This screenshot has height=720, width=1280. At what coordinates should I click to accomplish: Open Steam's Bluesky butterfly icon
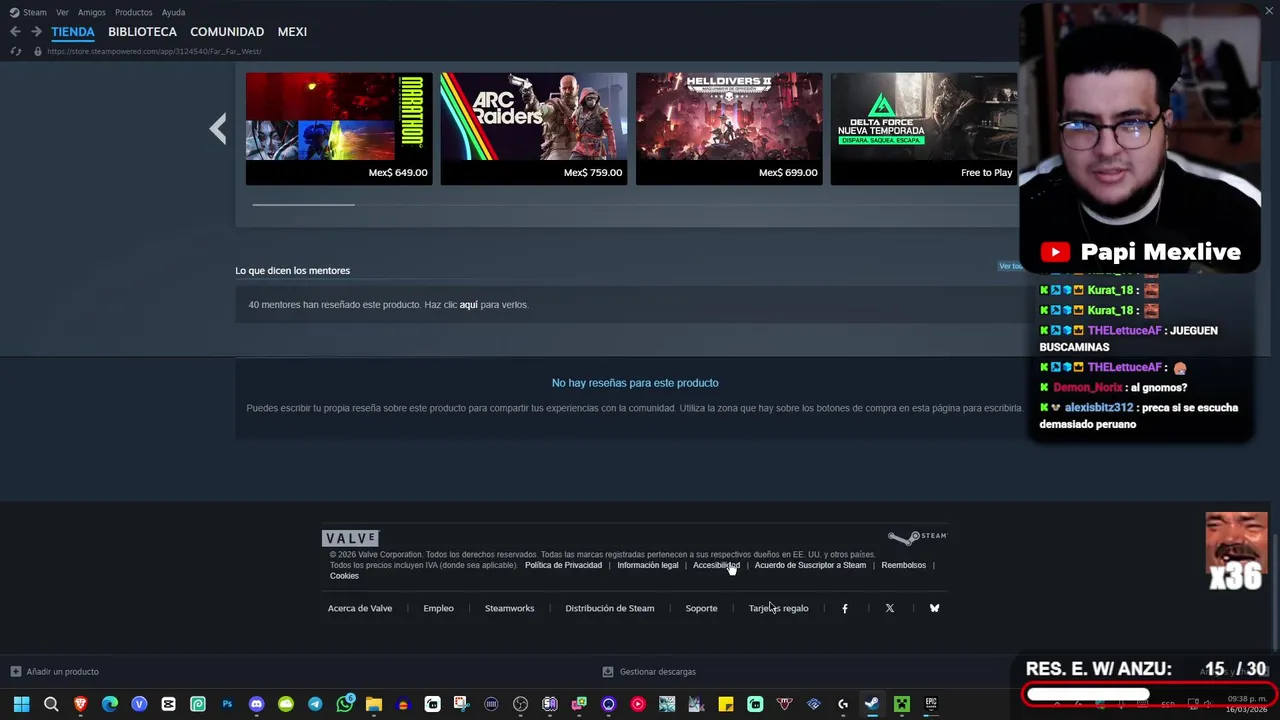pos(935,608)
